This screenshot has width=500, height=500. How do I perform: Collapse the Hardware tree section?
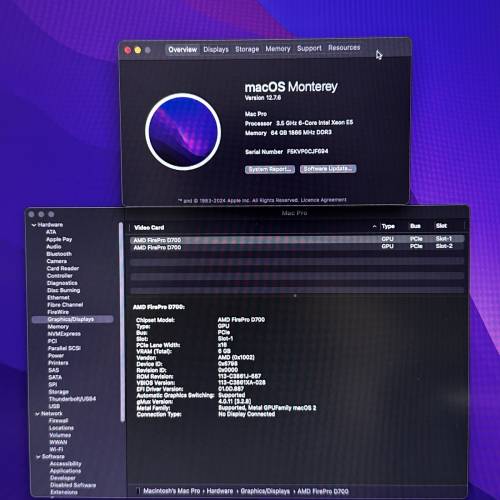34,225
